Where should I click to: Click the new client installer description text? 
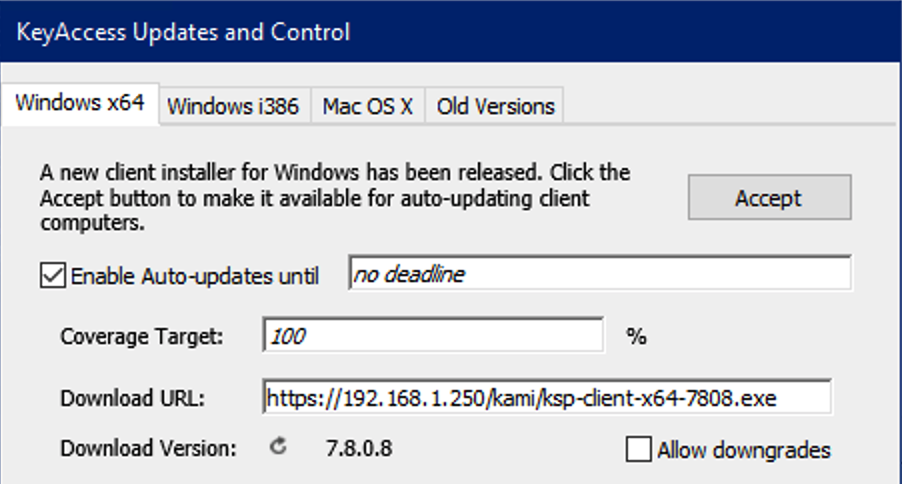pyautogui.click(x=335, y=198)
